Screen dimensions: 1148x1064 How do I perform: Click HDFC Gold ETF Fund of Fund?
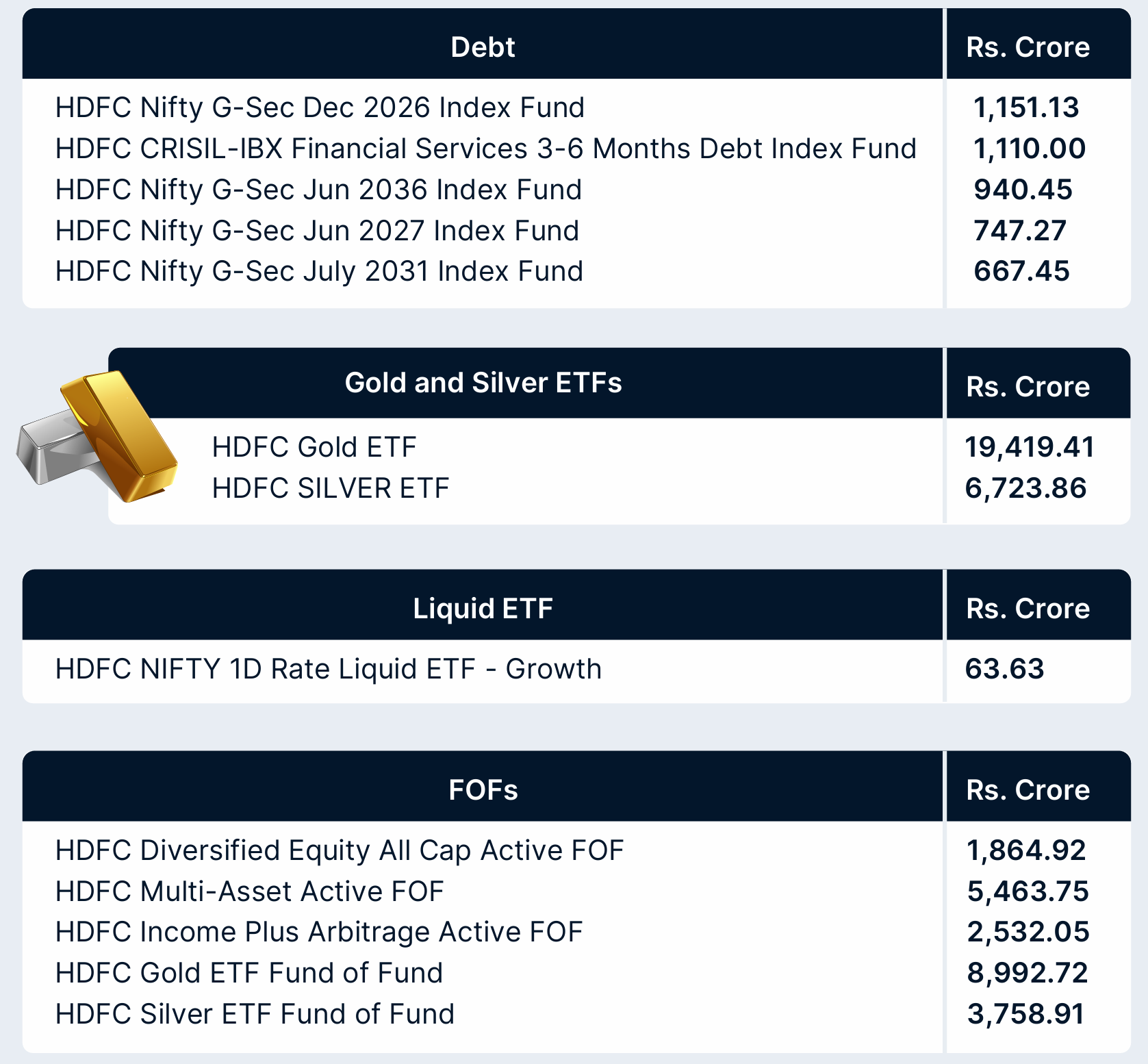point(249,973)
